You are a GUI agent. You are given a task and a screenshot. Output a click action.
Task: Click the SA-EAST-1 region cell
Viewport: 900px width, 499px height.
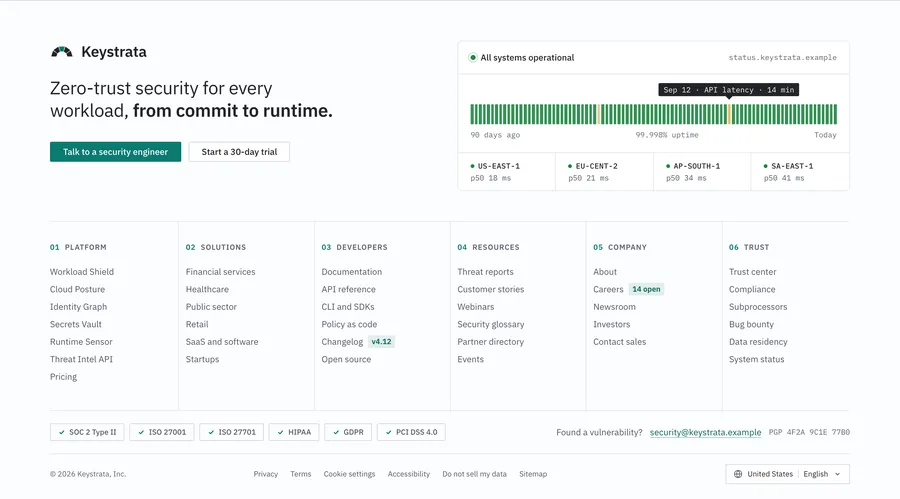click(x=800, y=172)
